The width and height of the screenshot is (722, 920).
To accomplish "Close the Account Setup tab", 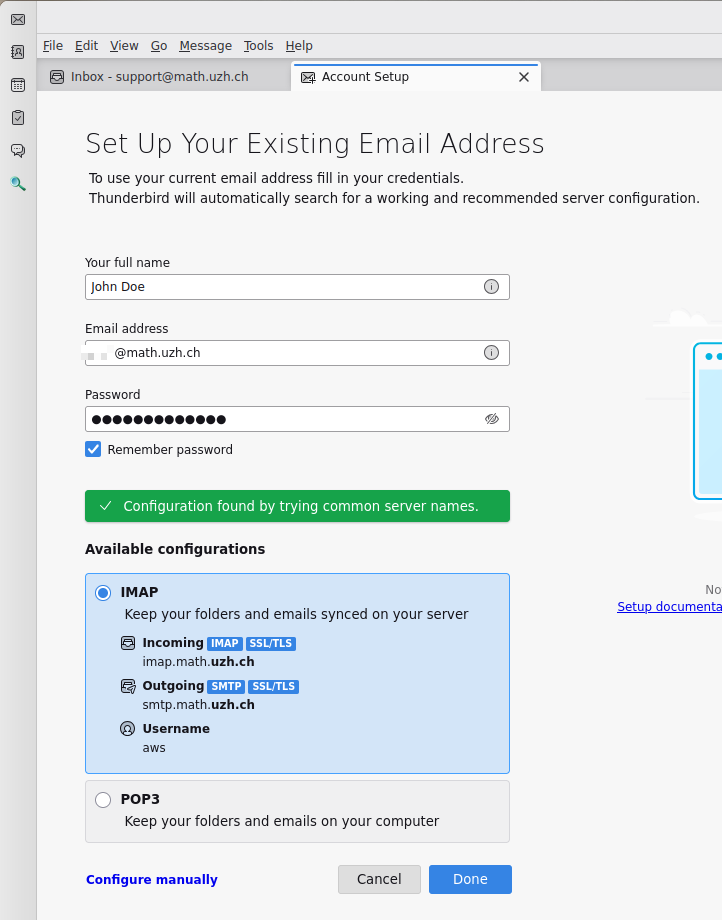I will pos(524,77).
